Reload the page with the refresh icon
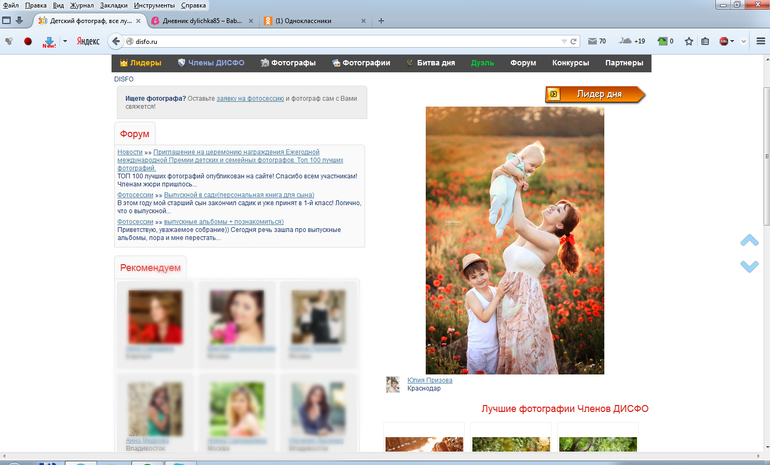770x465 pixels. (x=573, y=42)
